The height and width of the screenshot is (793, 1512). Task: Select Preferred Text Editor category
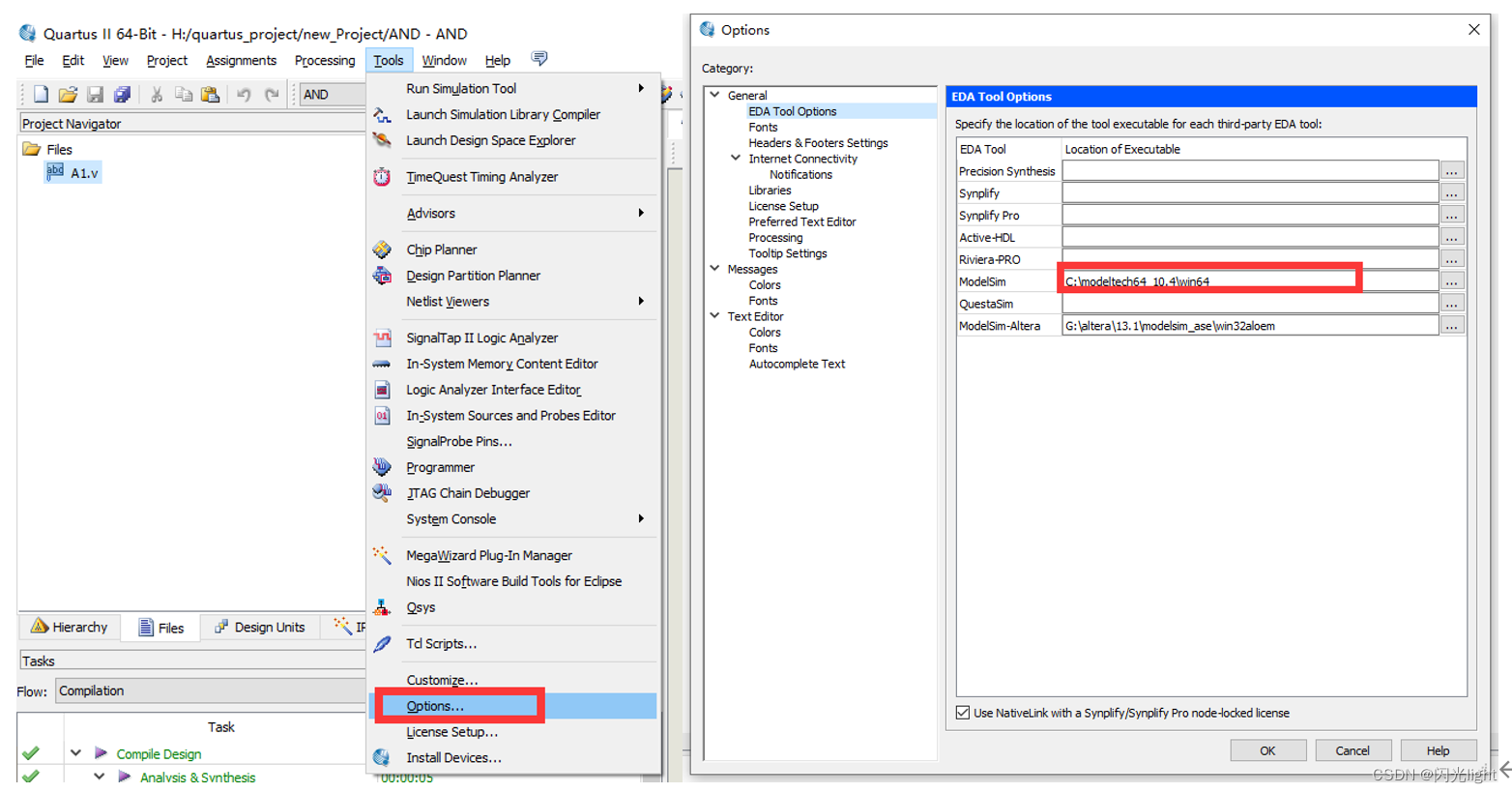[x=802, y=221]
